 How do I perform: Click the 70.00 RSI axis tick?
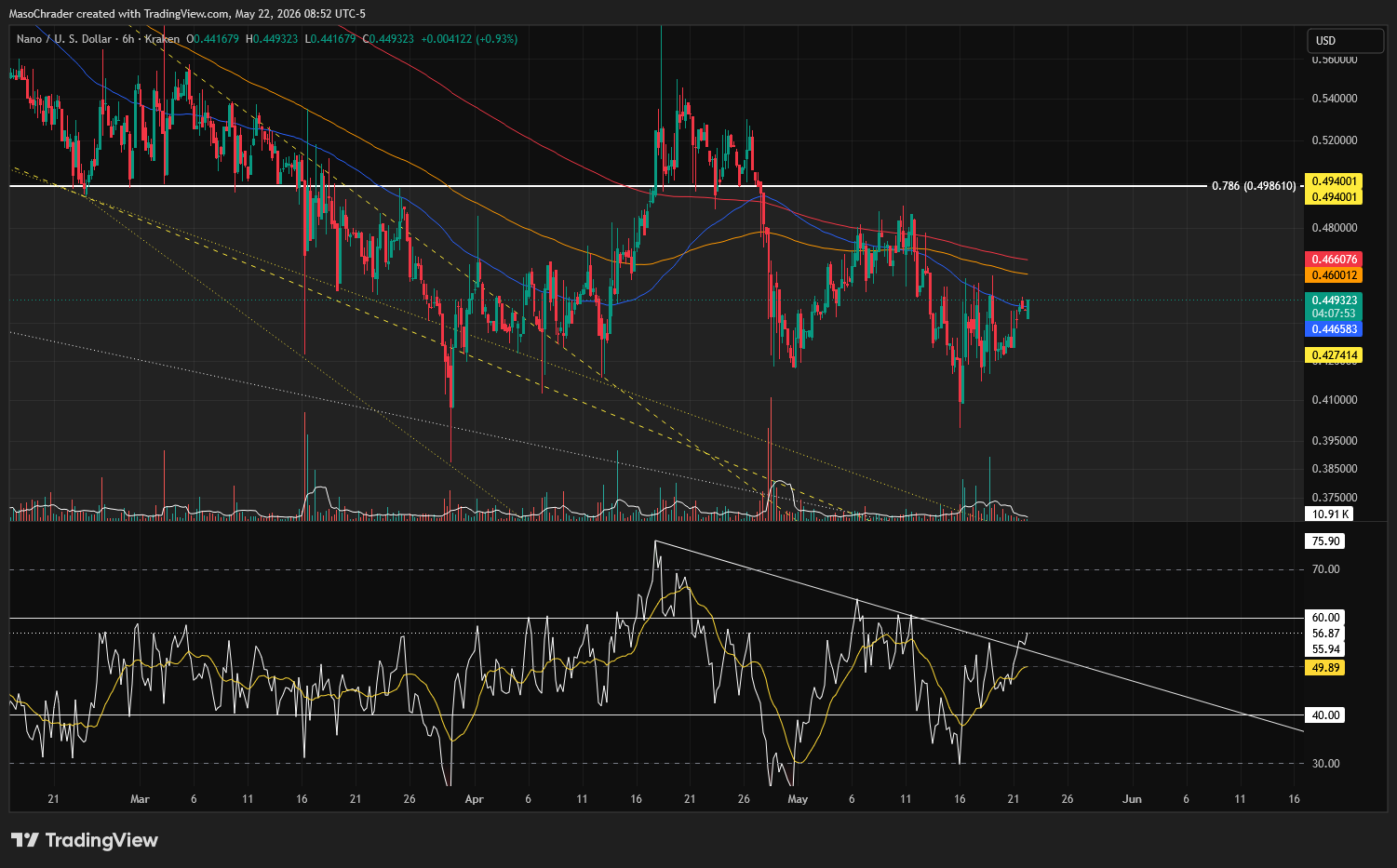1325,569
